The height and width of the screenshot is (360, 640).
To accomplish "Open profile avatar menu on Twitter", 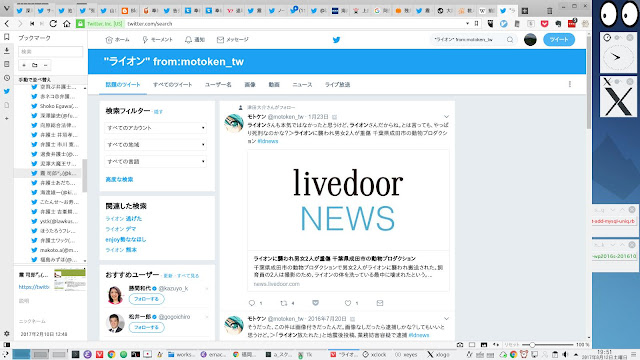I will pos(530,40).
